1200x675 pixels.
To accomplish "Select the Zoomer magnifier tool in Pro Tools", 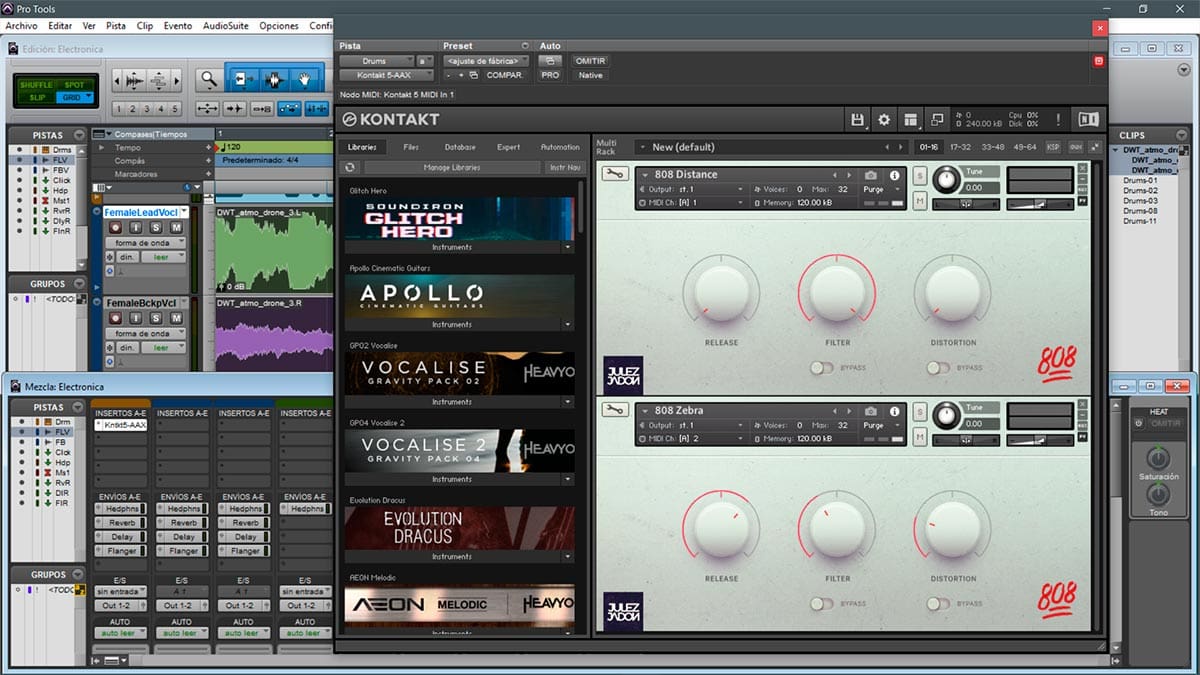I will [x=207, y=78].
